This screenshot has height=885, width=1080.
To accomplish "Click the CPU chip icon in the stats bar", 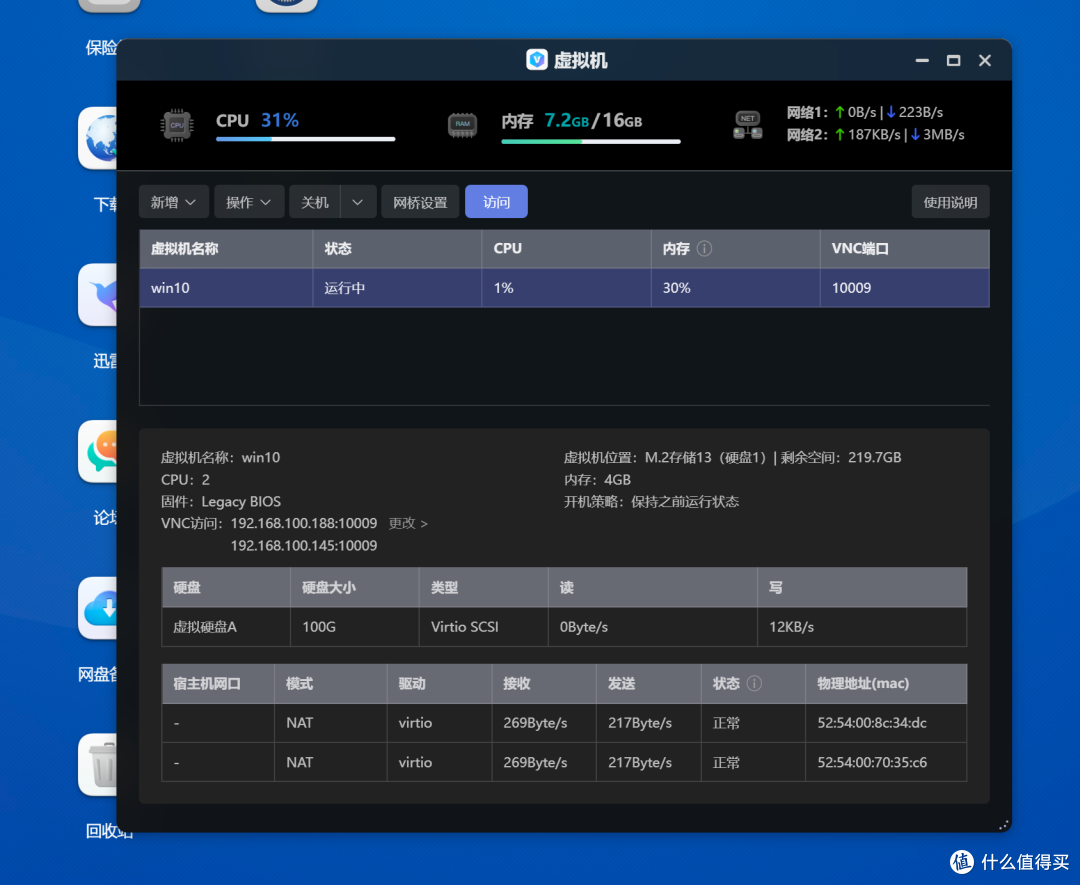I will [x=177, y=124].
